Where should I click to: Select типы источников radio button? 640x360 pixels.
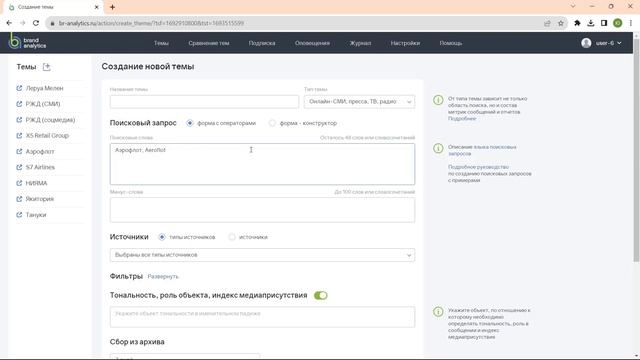coord(162,237)
